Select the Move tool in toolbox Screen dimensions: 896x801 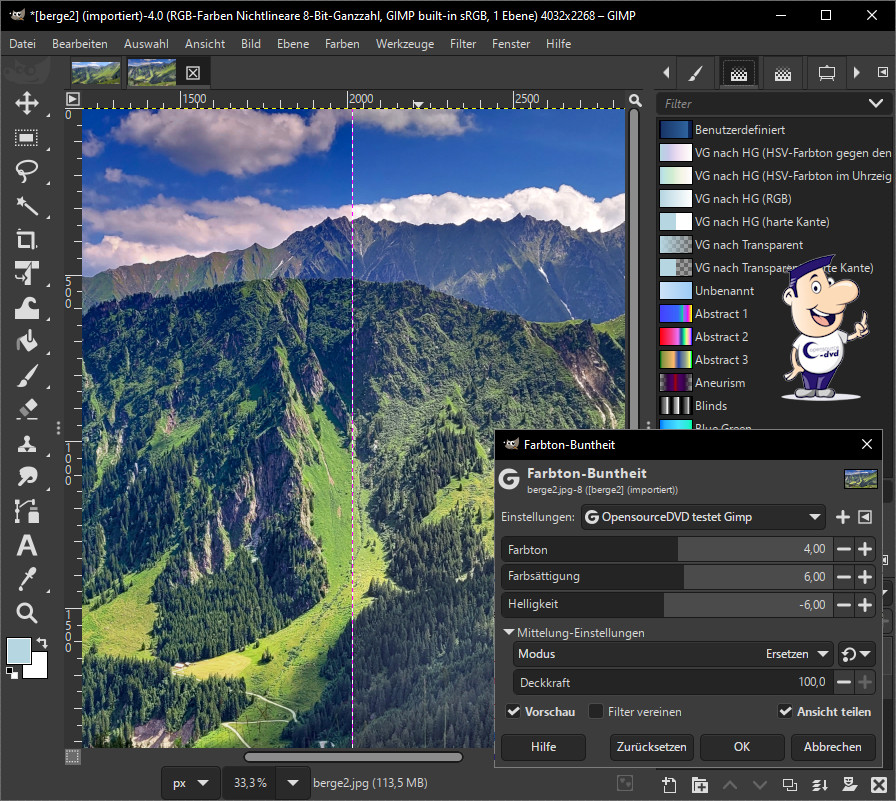pos(27,103)
